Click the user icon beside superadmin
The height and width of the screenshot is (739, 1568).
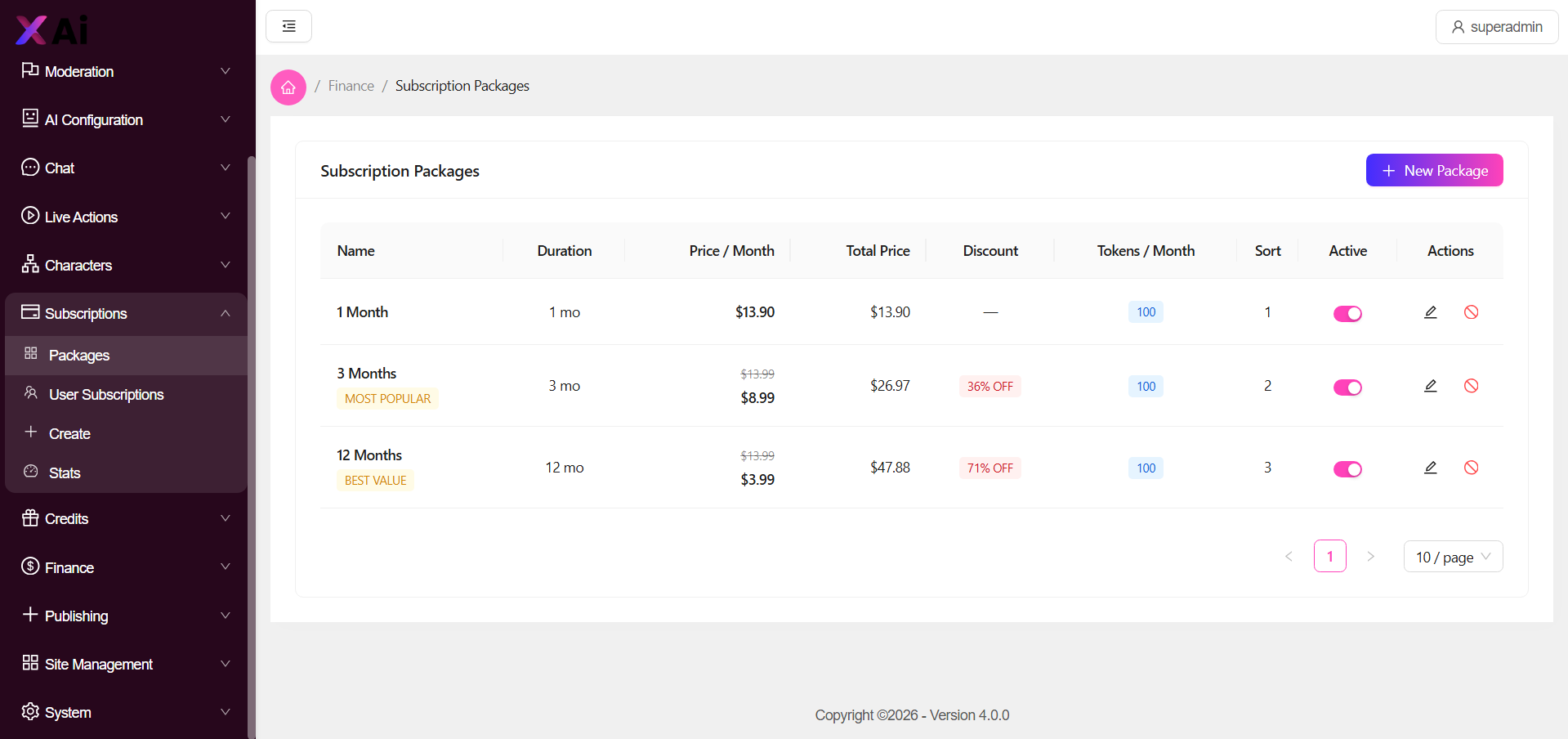tap(1458, 27)
